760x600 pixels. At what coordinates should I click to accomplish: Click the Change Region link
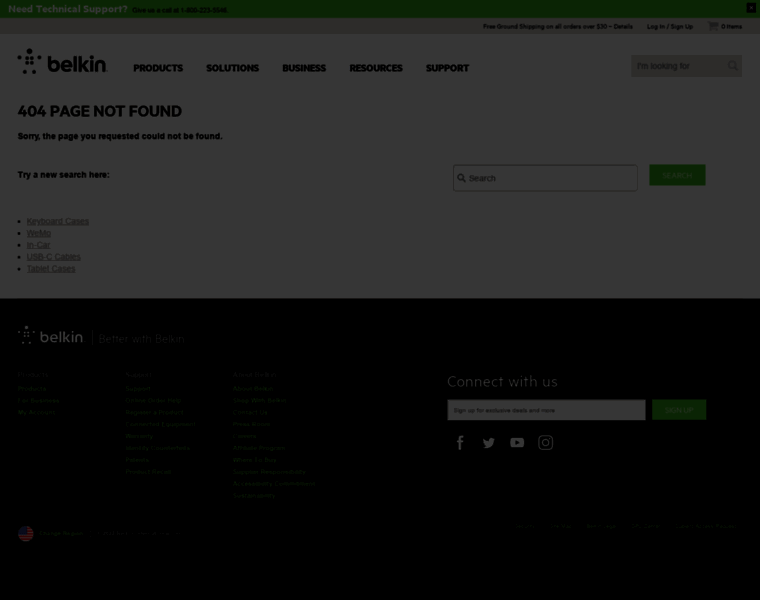point(61,533)
